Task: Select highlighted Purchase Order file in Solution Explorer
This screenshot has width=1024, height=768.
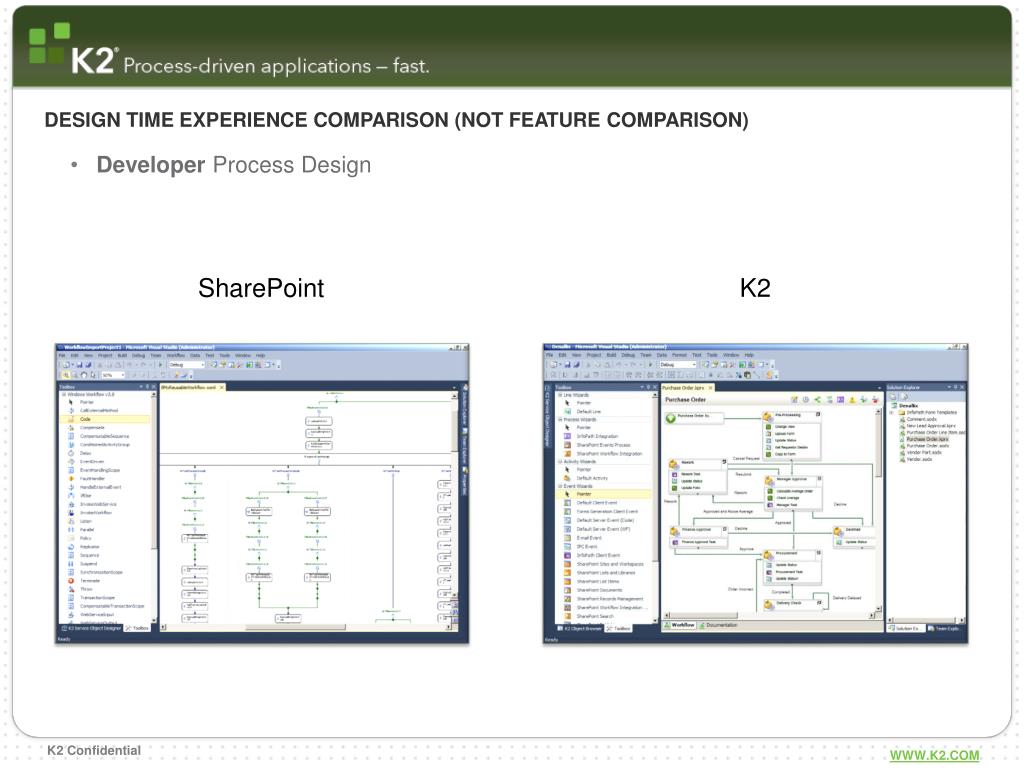Action: click(927, 439)
